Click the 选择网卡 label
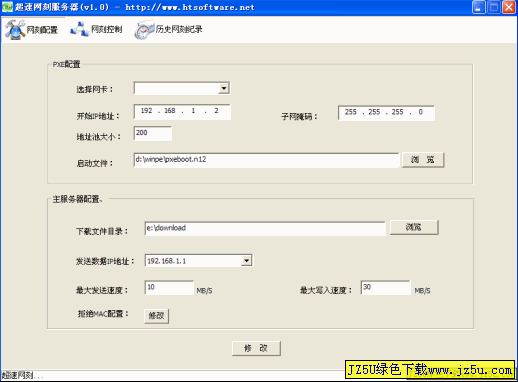This screenshot has width=518, height=382. tap(95, 89)
